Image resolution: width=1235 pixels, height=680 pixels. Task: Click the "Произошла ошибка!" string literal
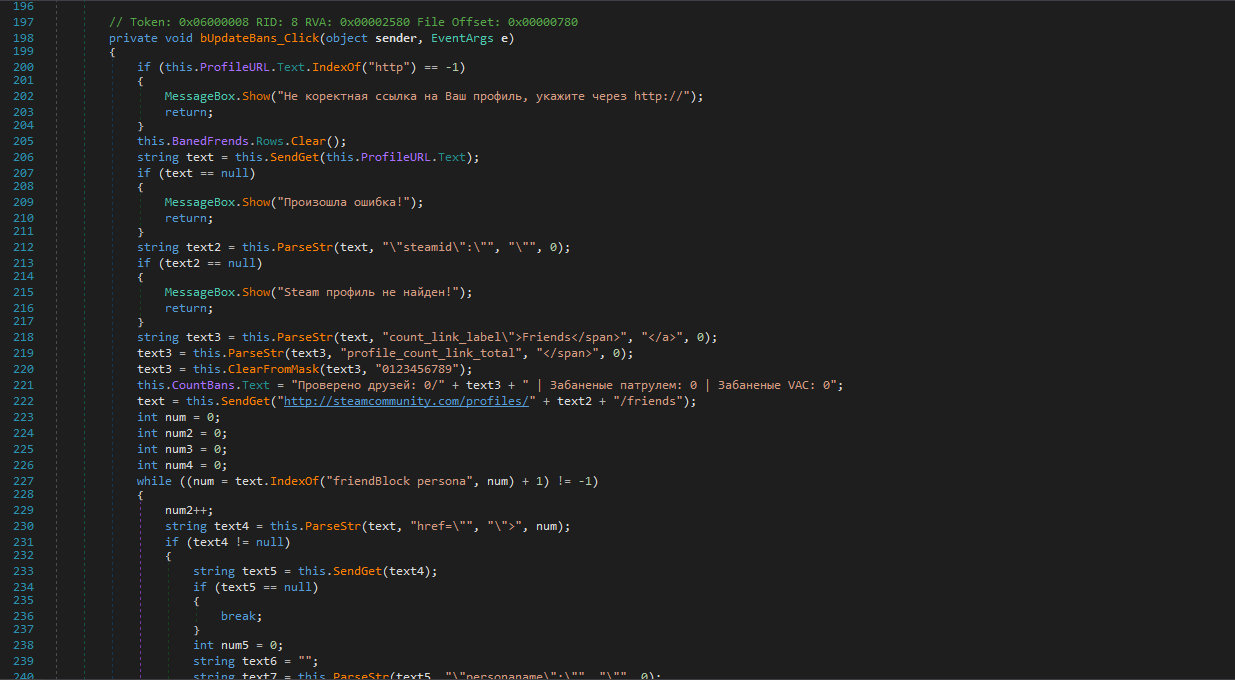[349, 202]
